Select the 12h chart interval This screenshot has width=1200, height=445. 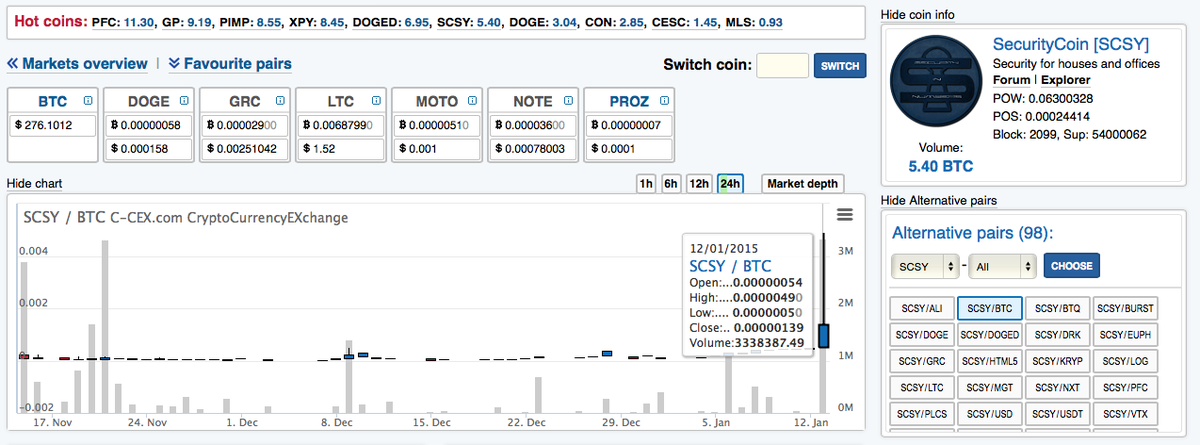[700, 184]
